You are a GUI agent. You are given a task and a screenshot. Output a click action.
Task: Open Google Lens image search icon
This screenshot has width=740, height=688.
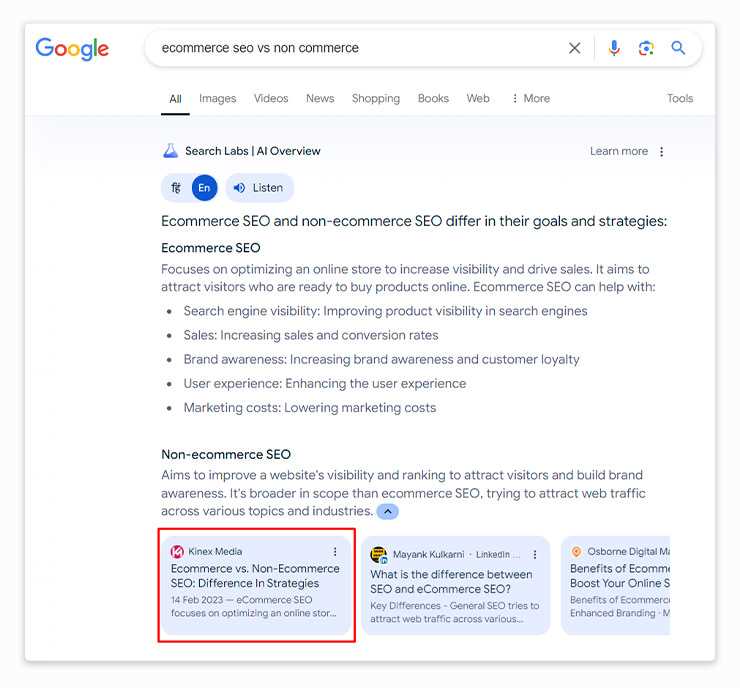tap(646, 48)
